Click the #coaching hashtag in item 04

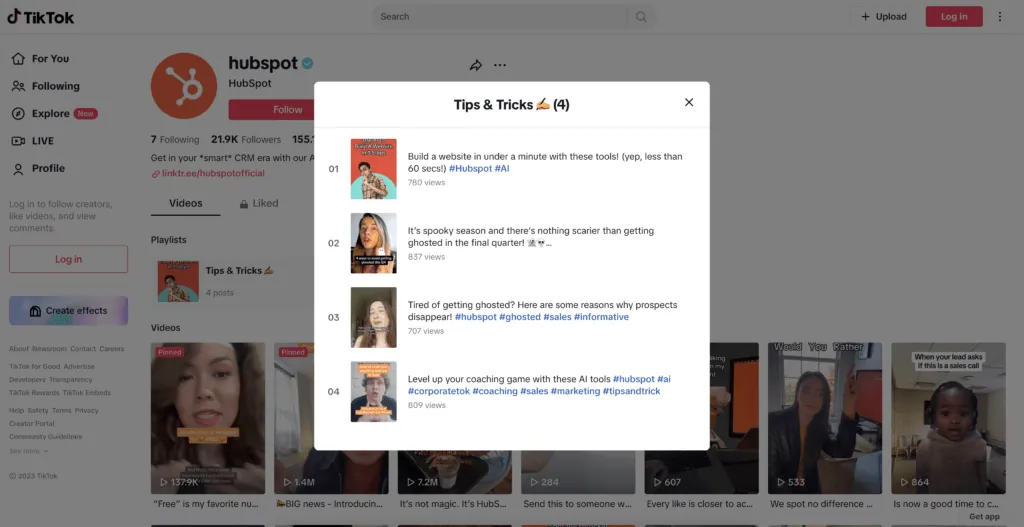pyautogui.click(x=495, y=391)
